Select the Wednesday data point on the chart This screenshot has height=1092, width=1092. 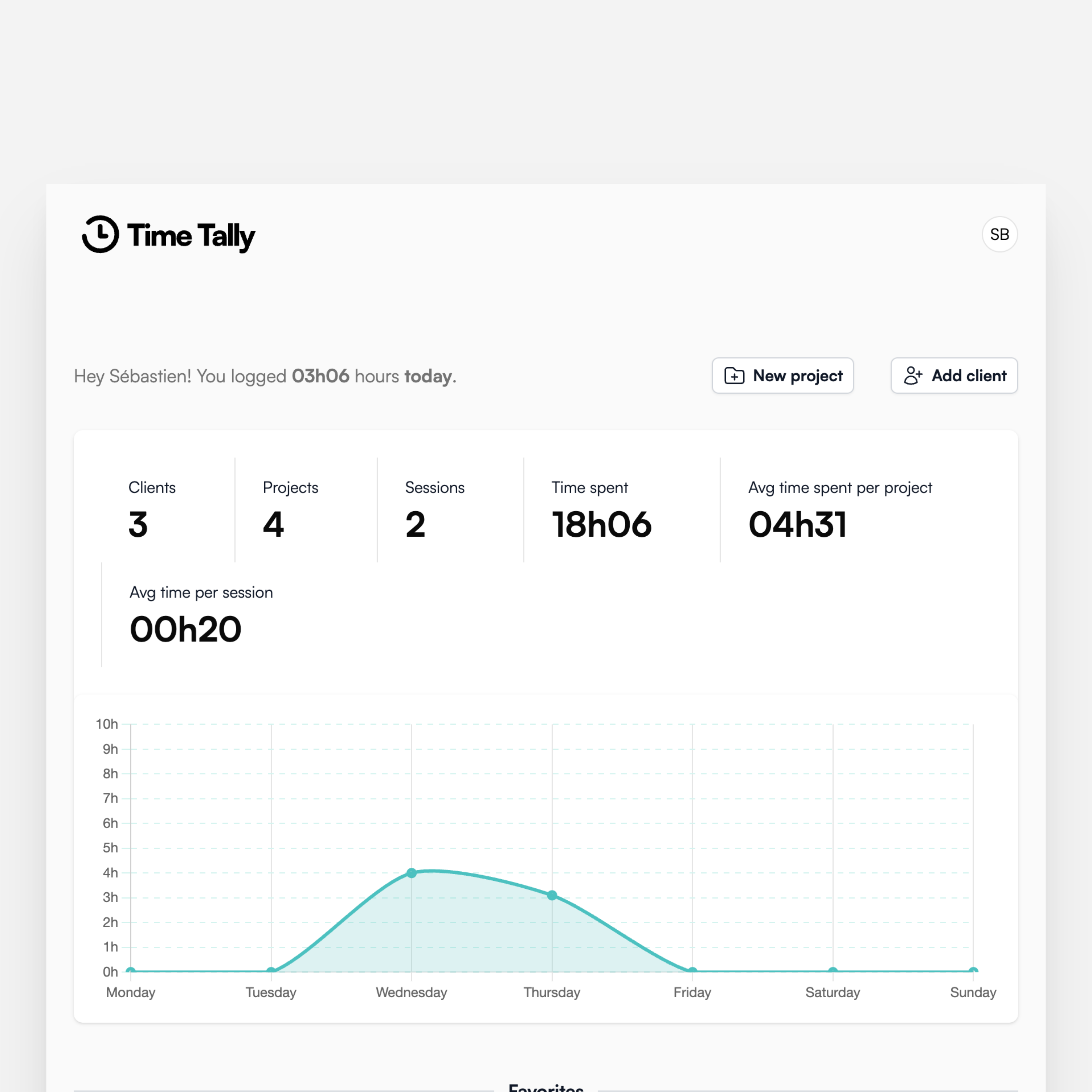pos(411,873)
